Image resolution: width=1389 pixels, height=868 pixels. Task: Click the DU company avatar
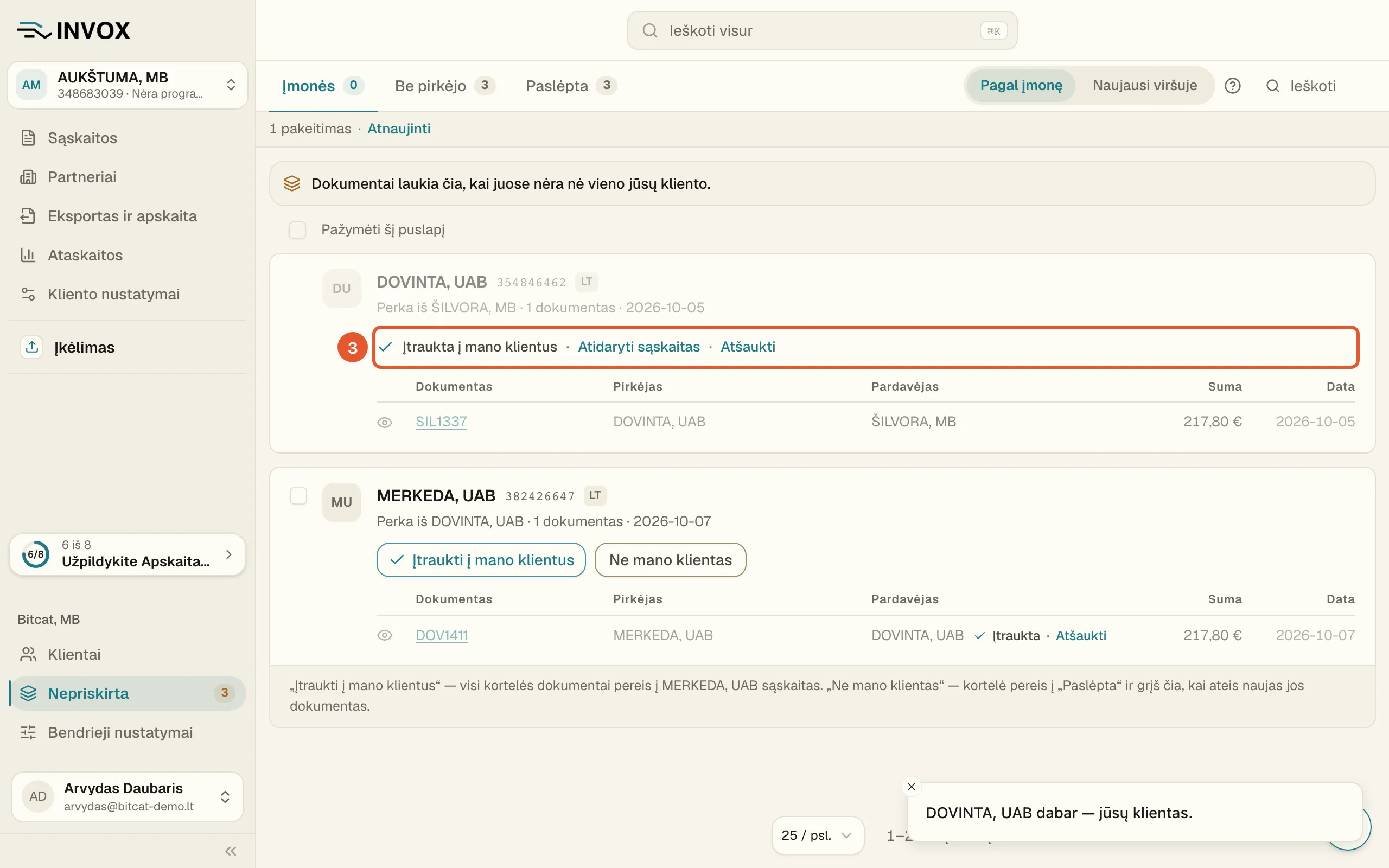[x=341, y=288]
